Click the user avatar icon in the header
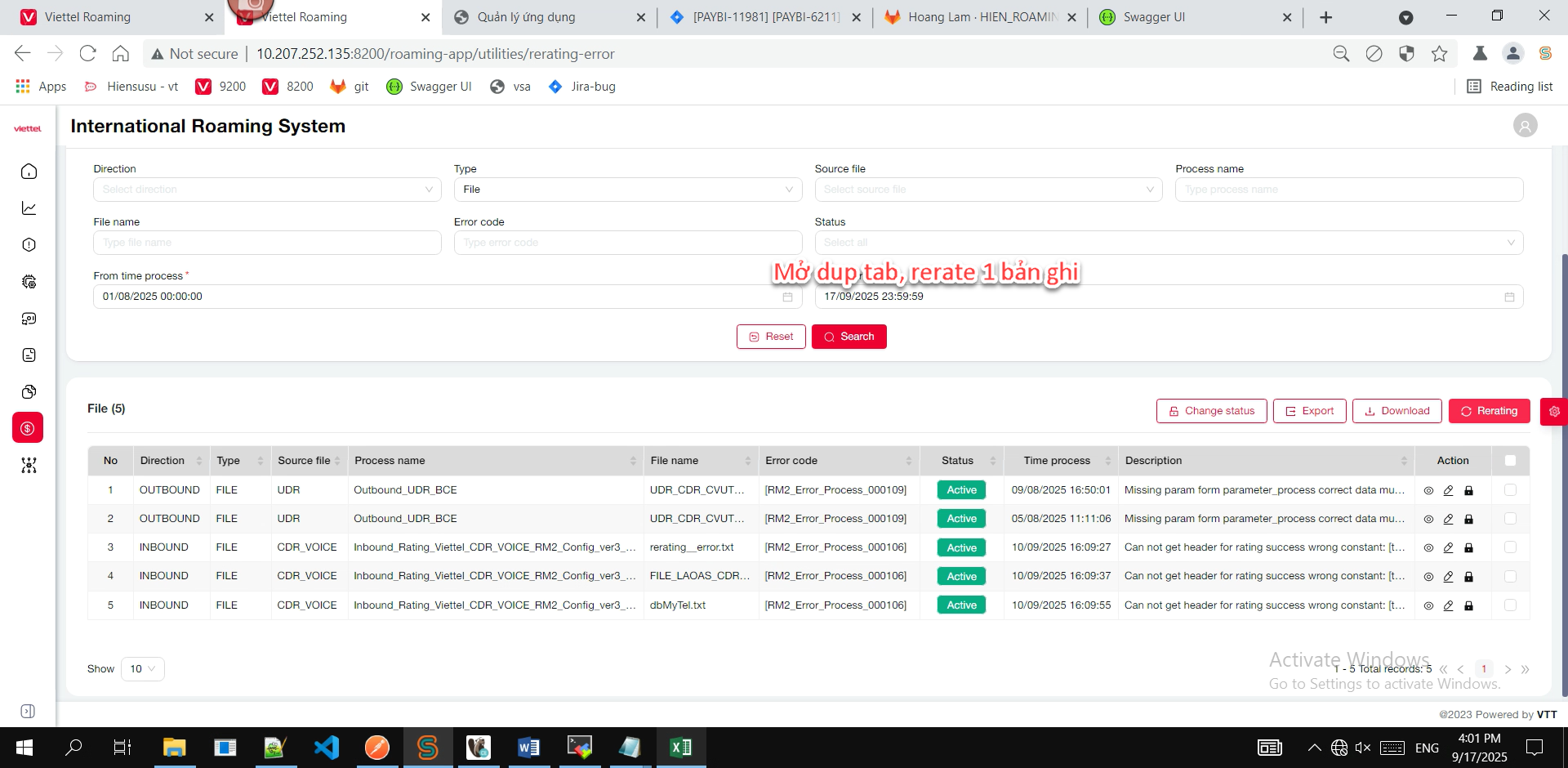 coord(1525,125)
